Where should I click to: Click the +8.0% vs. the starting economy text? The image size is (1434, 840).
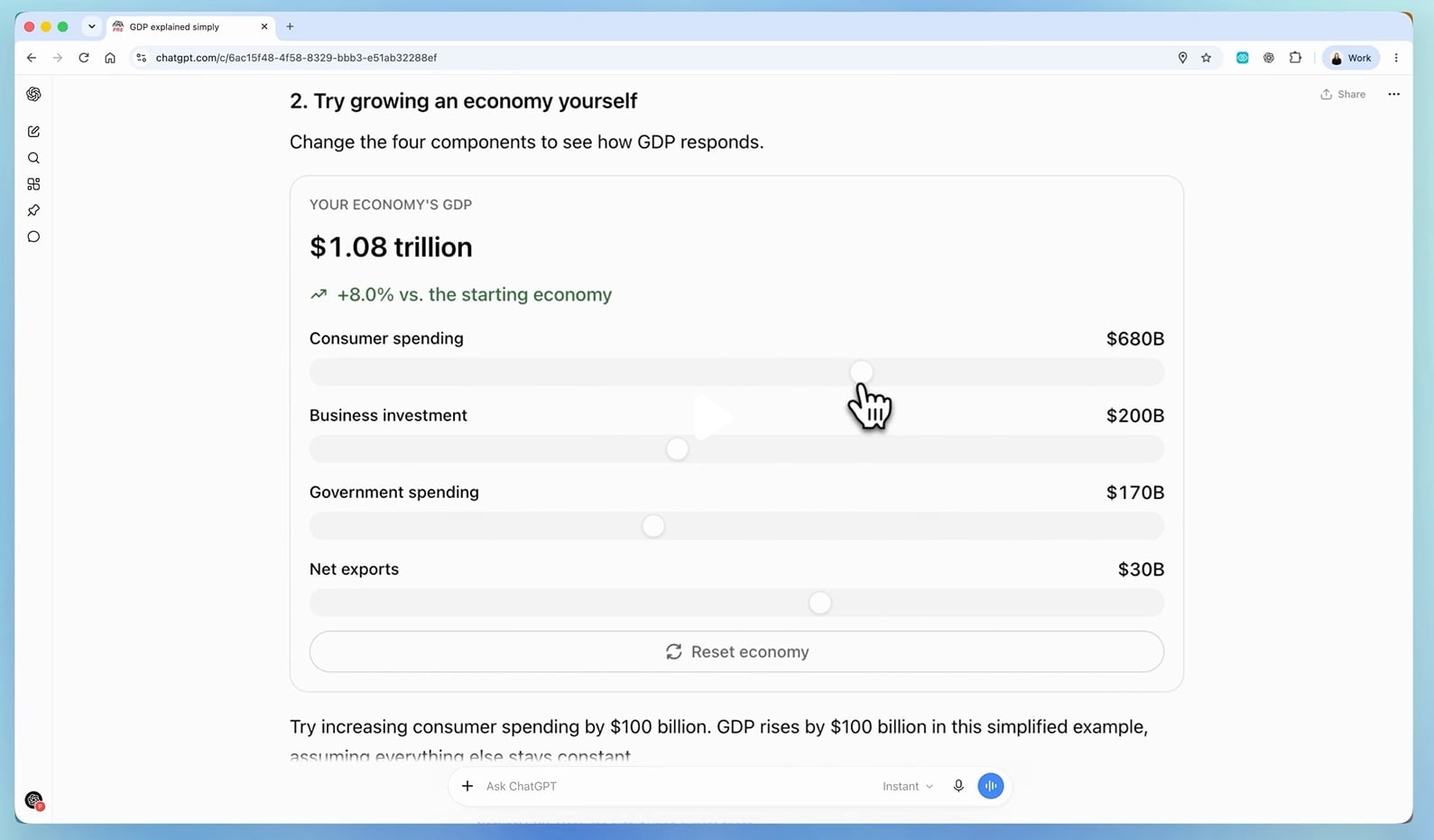tap(474, 294)
